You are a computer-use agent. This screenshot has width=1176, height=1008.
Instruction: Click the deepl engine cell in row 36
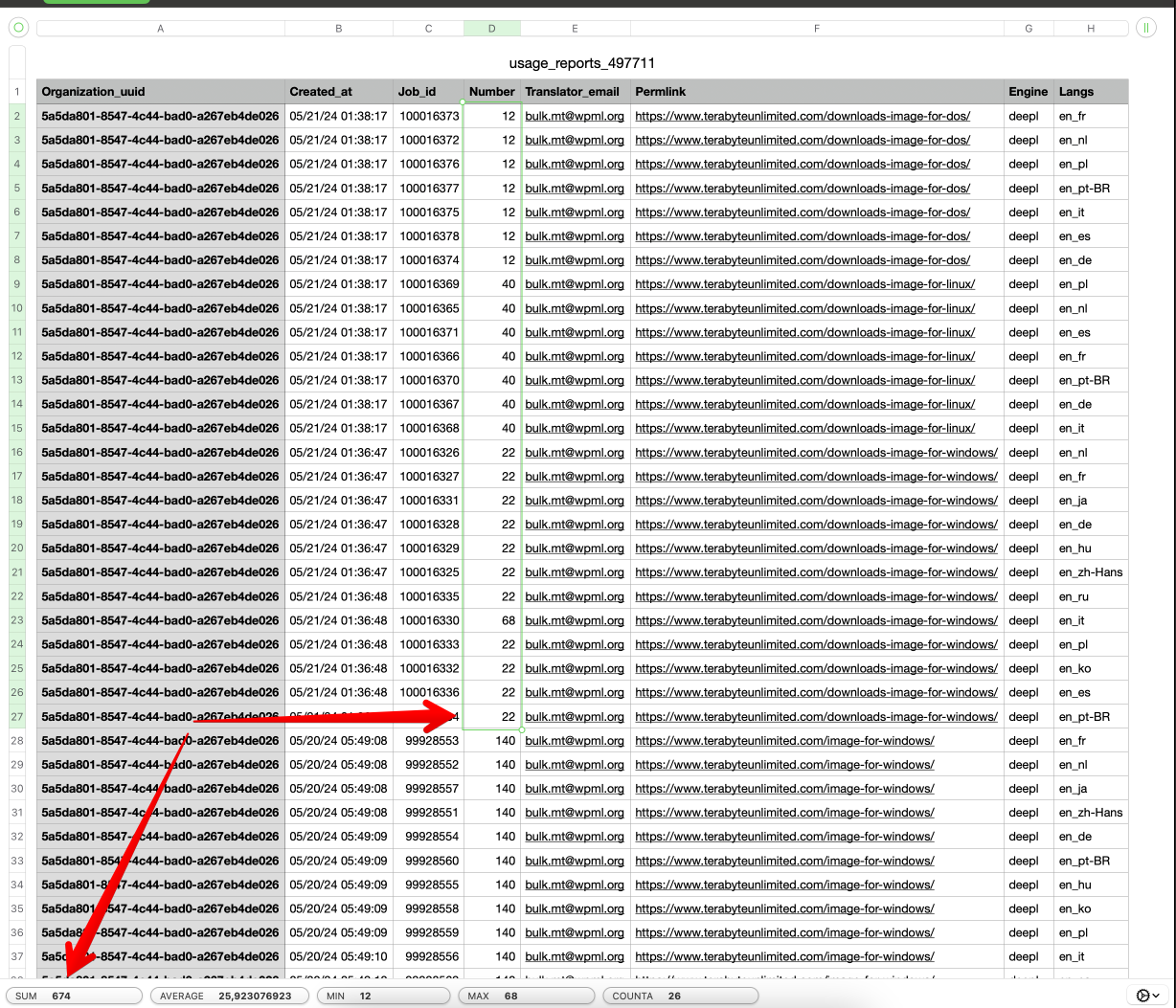[x=1029, y=932]
